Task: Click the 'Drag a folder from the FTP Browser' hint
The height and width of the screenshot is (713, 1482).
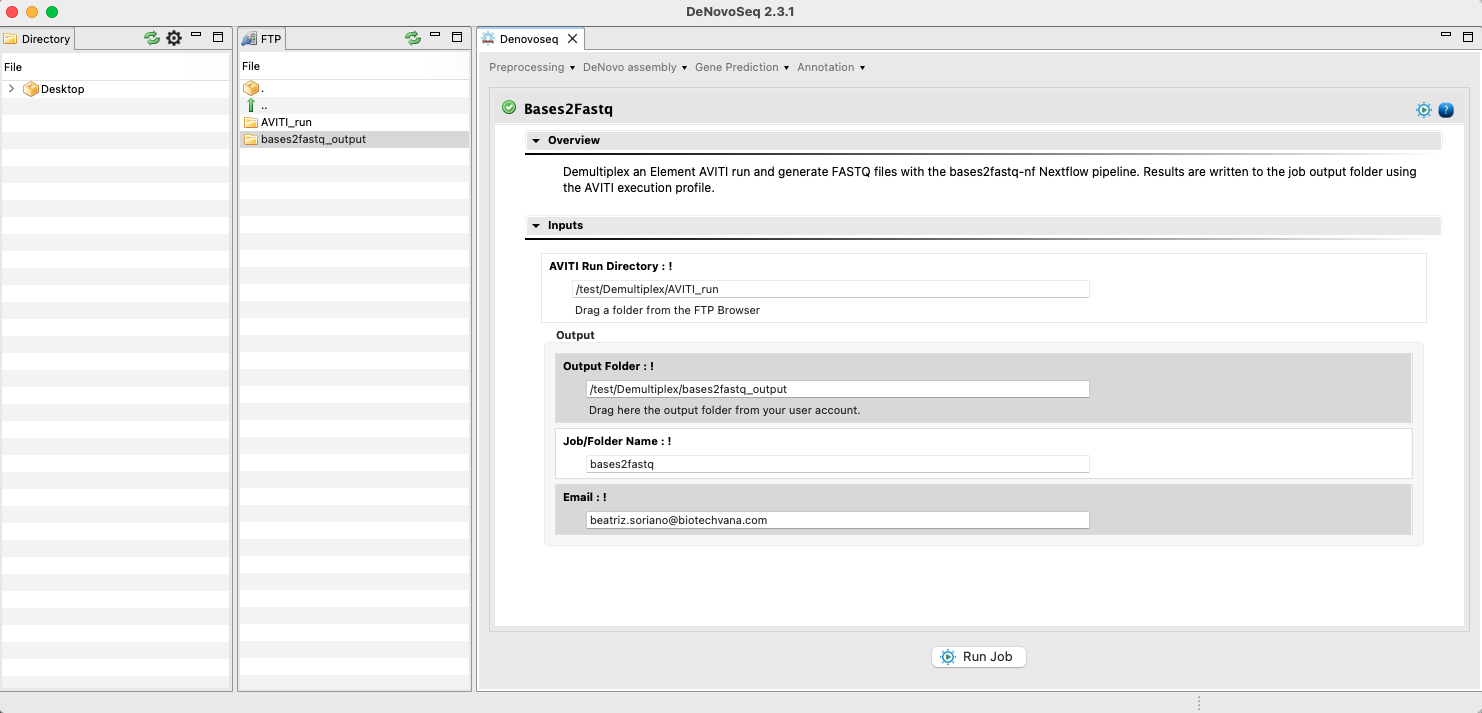Action: click(x=667, y=310)
